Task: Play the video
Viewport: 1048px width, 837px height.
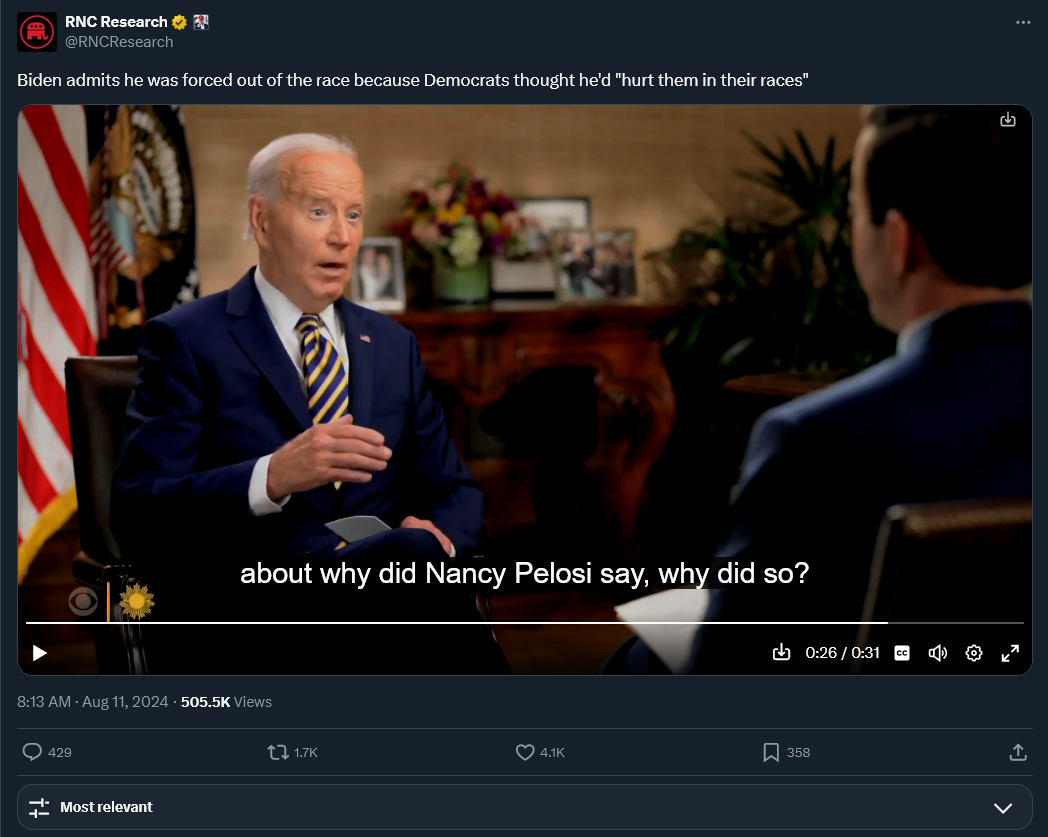Action: (x=40, y=653)
